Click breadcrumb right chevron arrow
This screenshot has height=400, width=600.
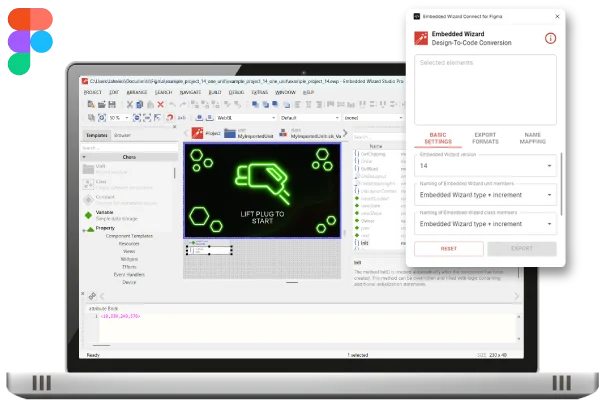[345, 133]
